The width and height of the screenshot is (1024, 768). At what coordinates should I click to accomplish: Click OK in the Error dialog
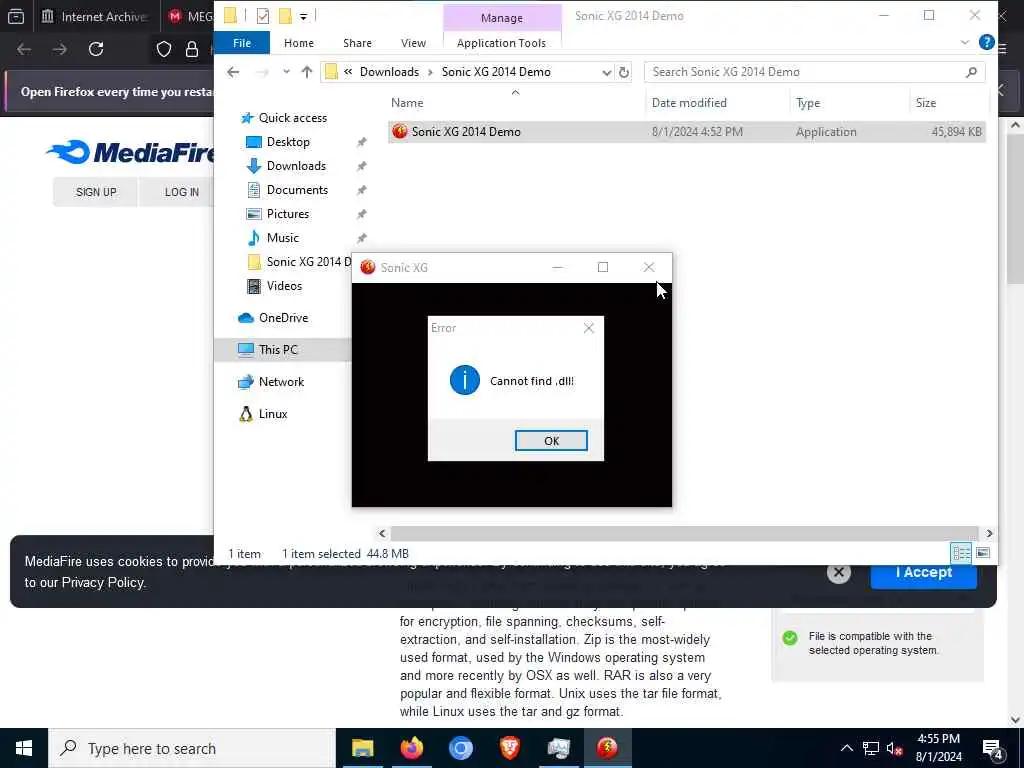click(551, 441)
